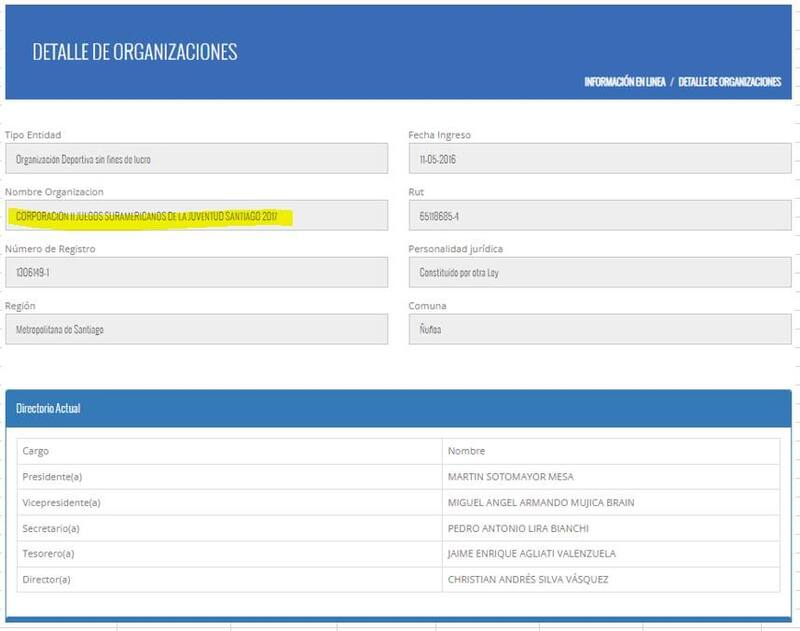The height and width of the screenshot is (631, 800).
Task: Click the Tipo Entidad field
Action: pyautogui.click(x=196, y=159)
